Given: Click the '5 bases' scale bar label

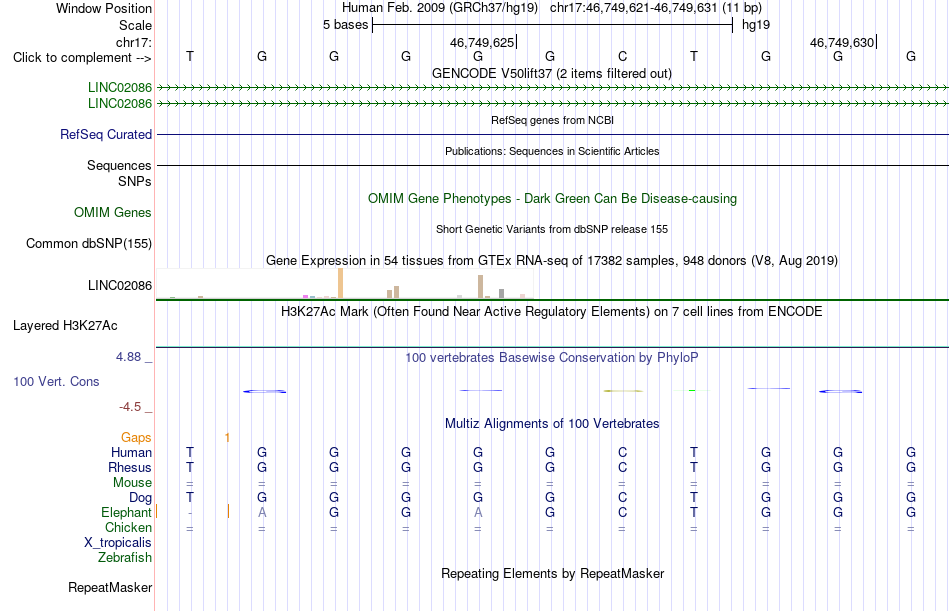Looking at the screenshot, I should point(345,25).
